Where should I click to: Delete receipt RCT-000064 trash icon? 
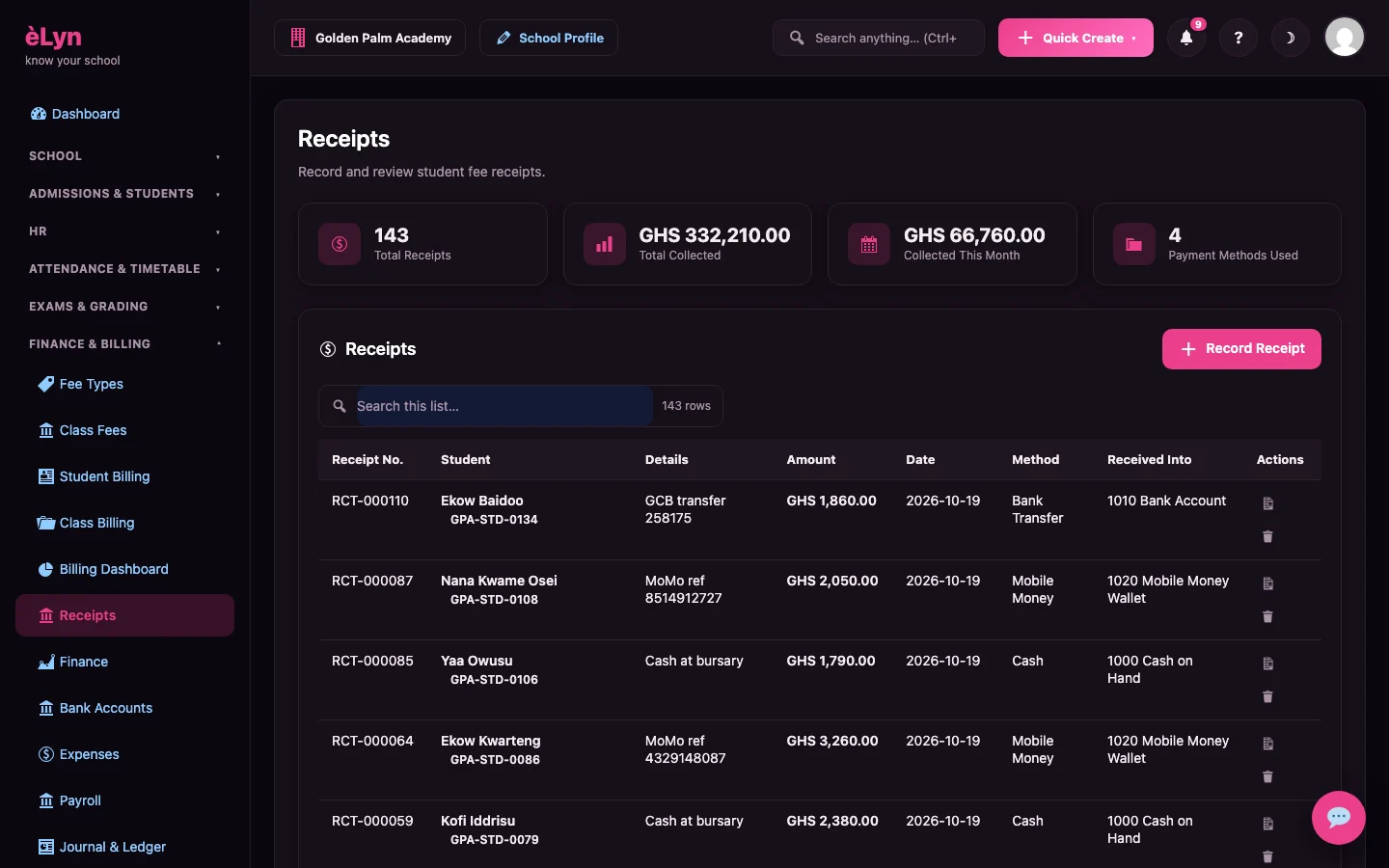(1268, 776)
